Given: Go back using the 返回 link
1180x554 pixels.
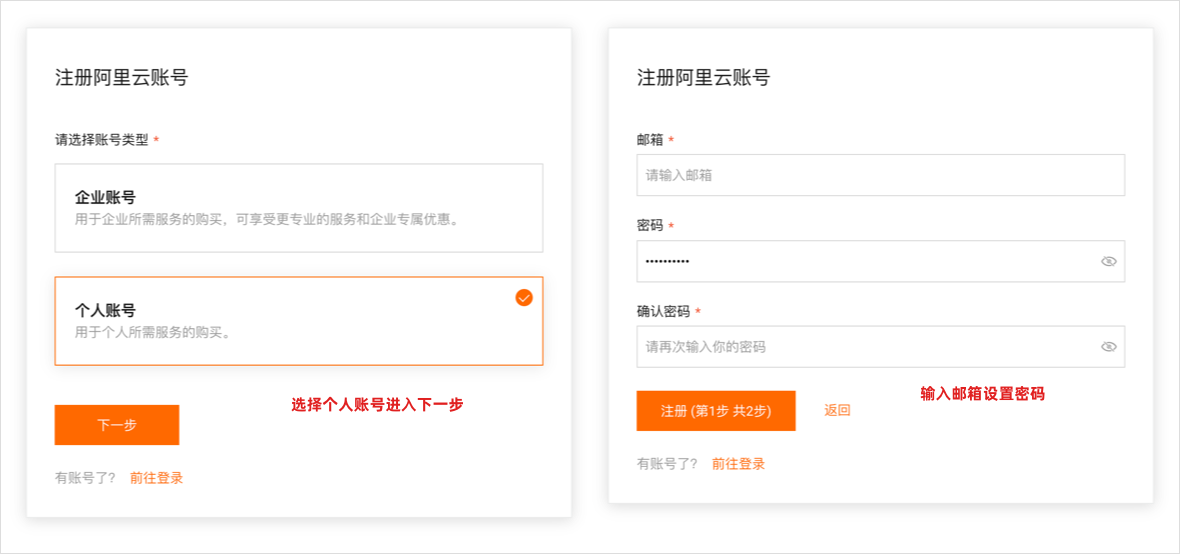Looking at the screenshot, I should pos(837,410).
